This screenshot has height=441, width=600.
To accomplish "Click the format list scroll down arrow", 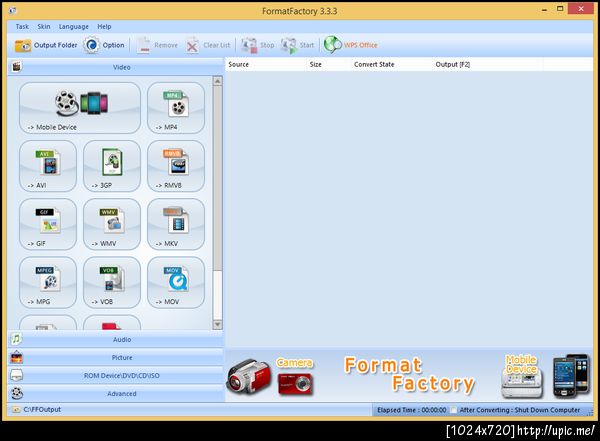I will coord(217,325).
